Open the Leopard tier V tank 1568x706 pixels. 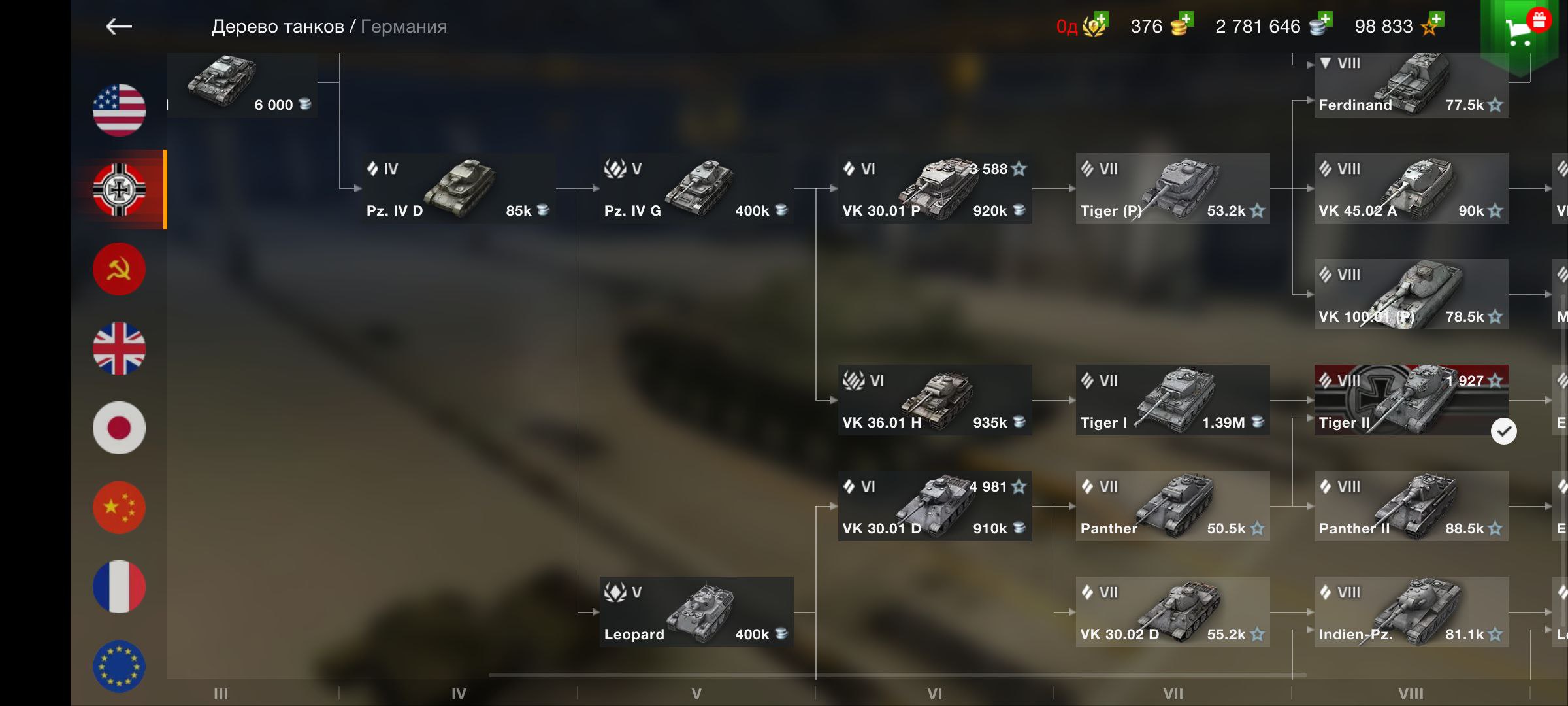pyautogui.click(x=696, y=612)
